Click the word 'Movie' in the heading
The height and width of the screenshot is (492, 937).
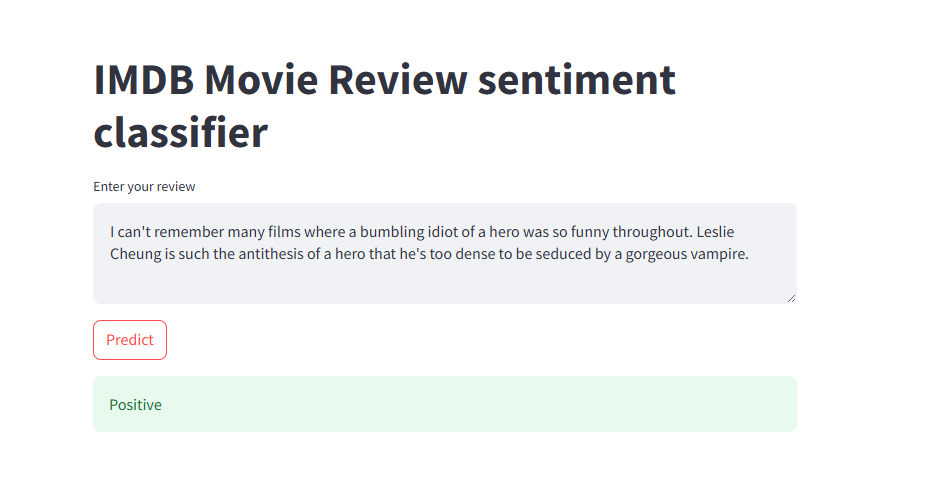(261, 80)
